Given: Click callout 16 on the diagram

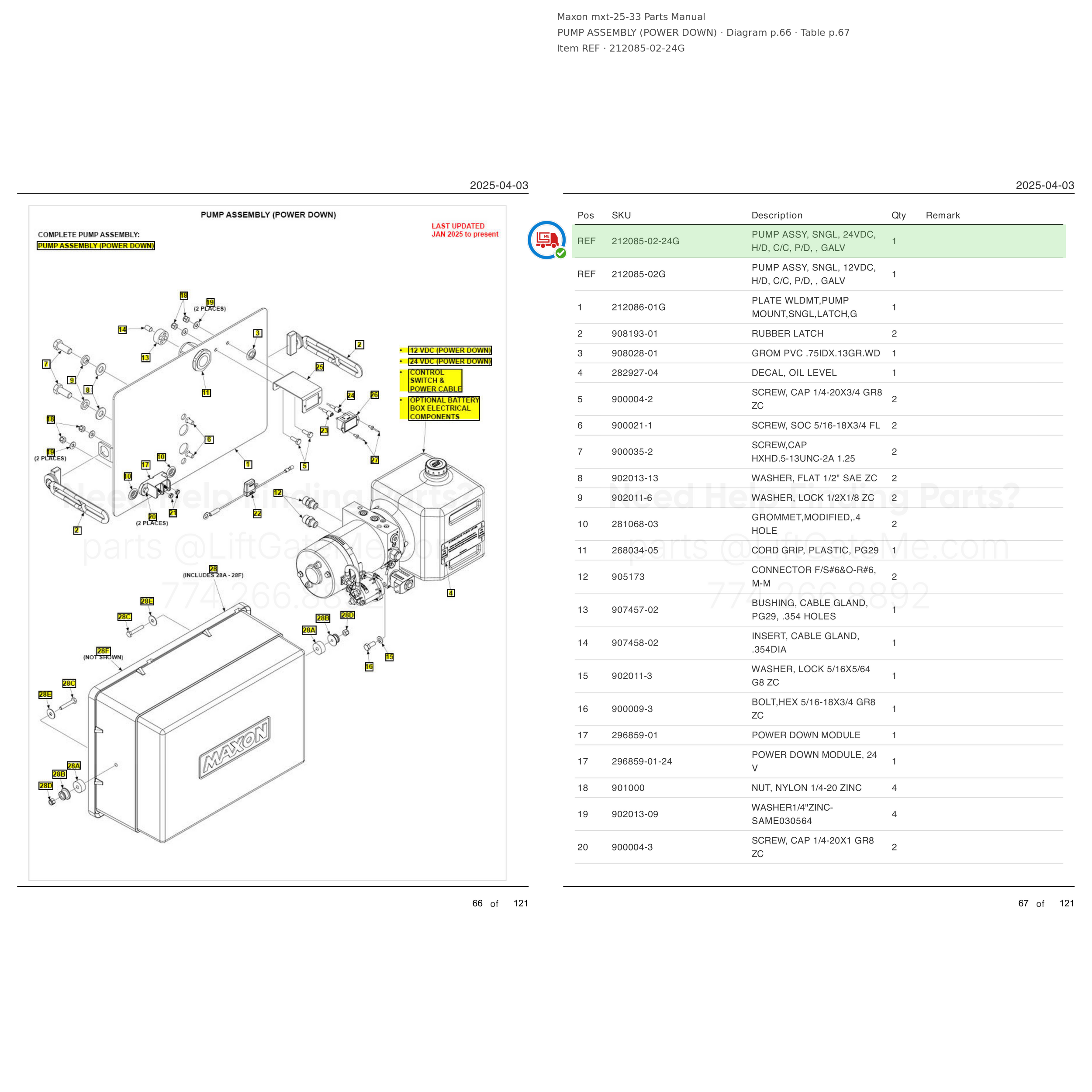Looking at the screenshot, I should coord(369,667).
